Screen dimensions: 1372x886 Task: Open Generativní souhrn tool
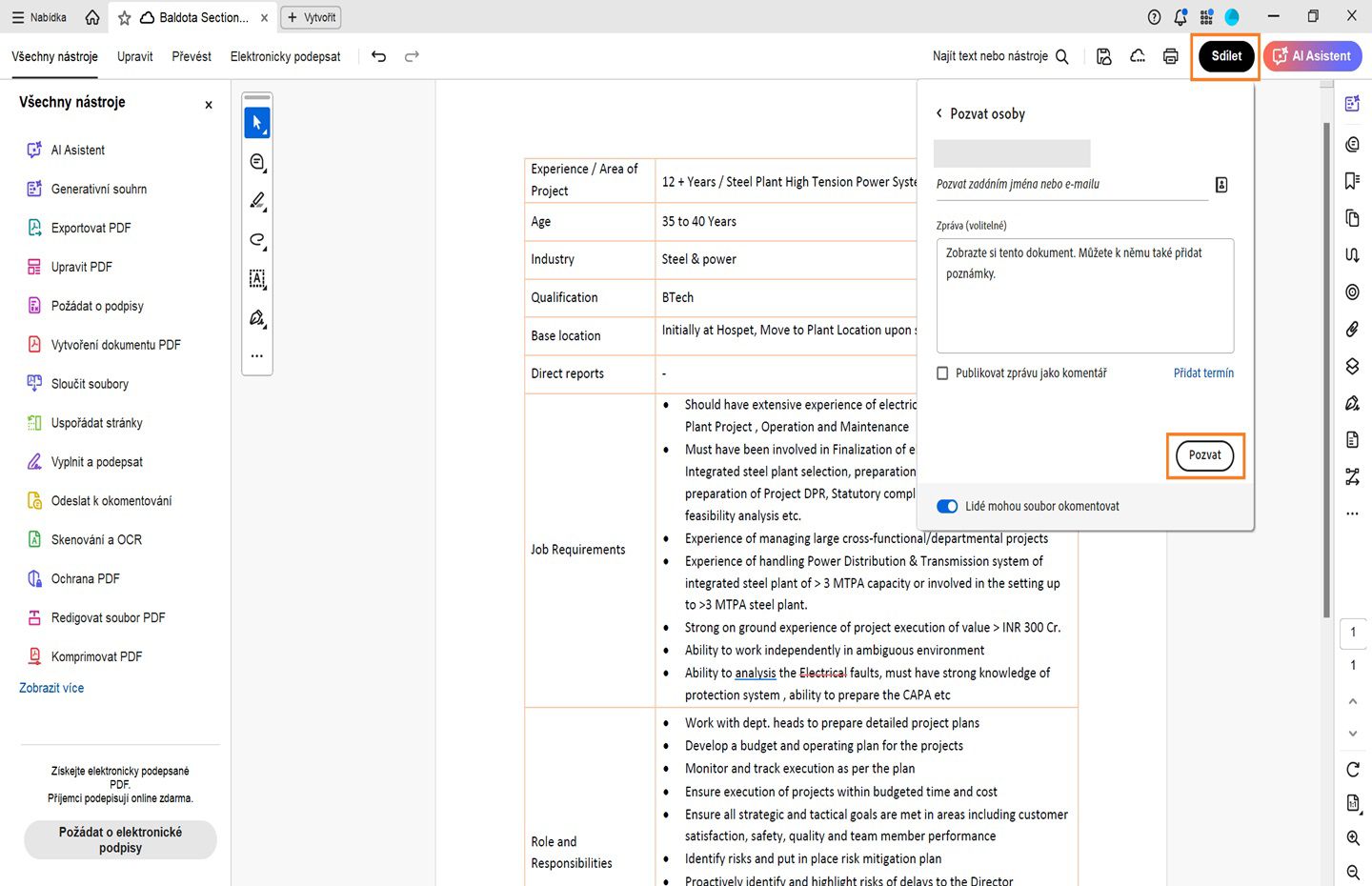tap(88, 189)
